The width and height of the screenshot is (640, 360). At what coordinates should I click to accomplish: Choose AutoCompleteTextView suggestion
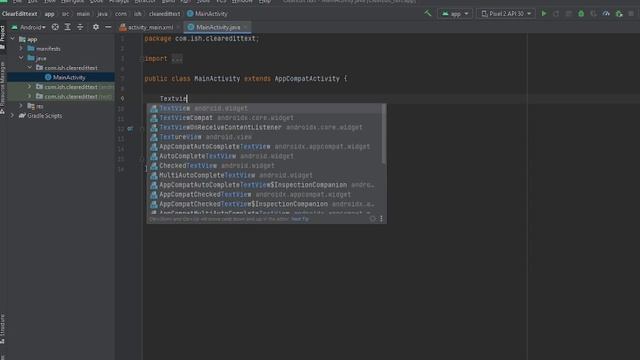264,156
